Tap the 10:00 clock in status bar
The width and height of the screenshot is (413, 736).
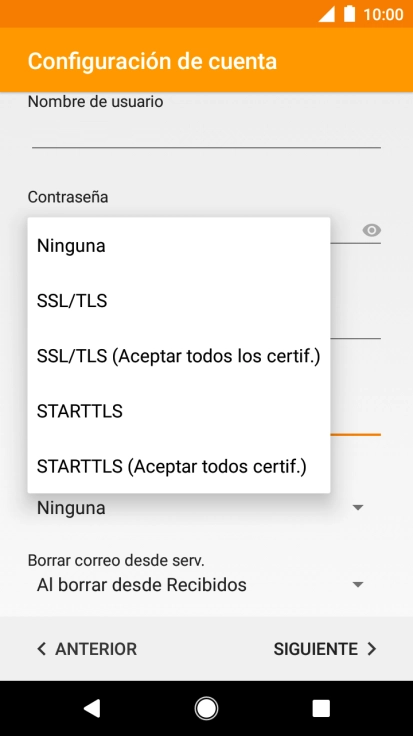coord(383,15)
